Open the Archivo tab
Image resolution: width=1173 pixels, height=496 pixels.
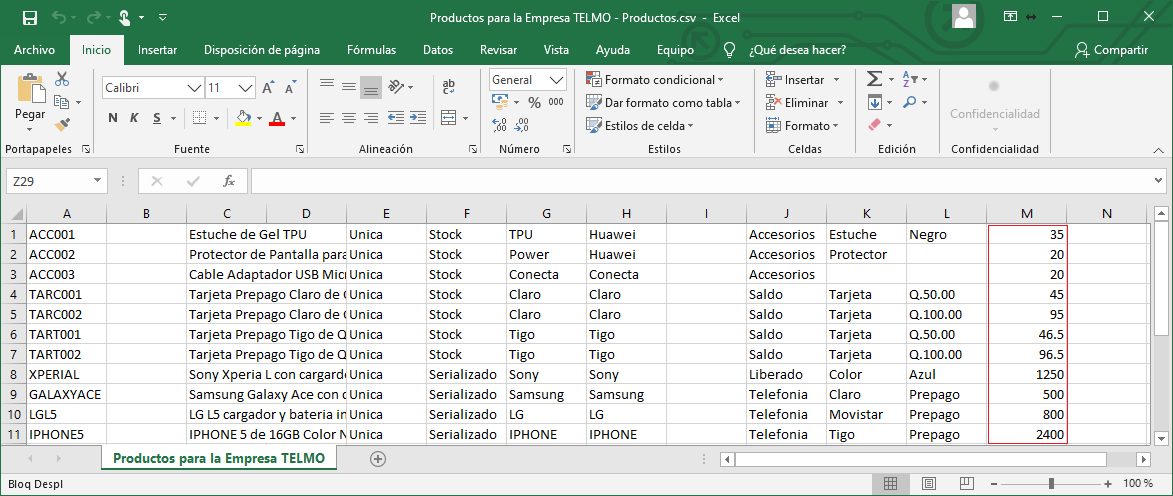coord(34,50)
